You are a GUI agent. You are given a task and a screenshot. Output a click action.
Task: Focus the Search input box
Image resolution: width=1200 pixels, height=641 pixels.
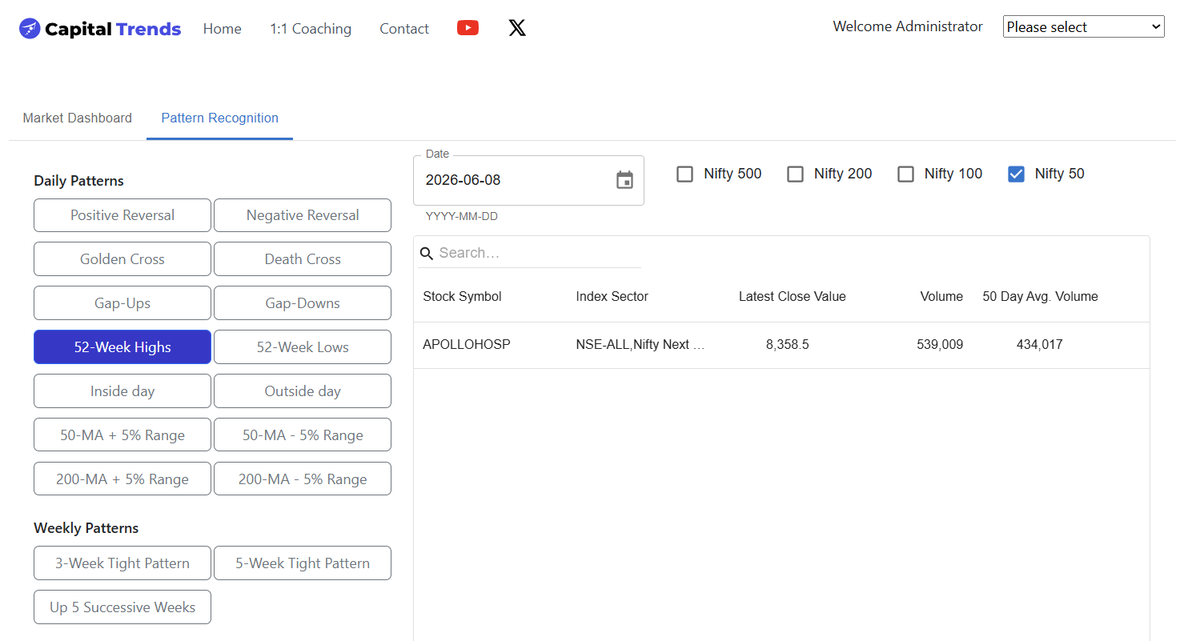click(538, 253)
